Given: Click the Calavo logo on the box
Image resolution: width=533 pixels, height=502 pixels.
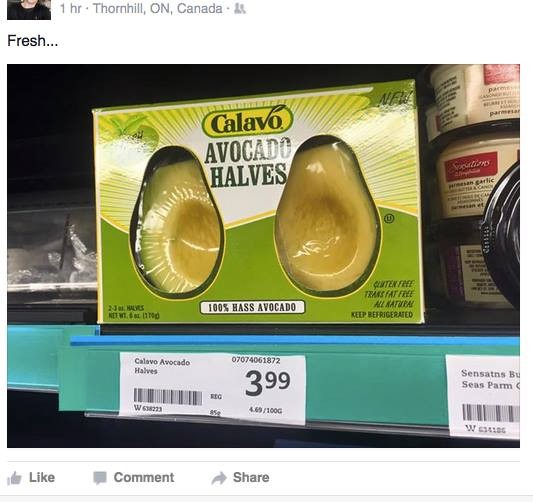Looking at the screenshot, I should click(247, 122).
